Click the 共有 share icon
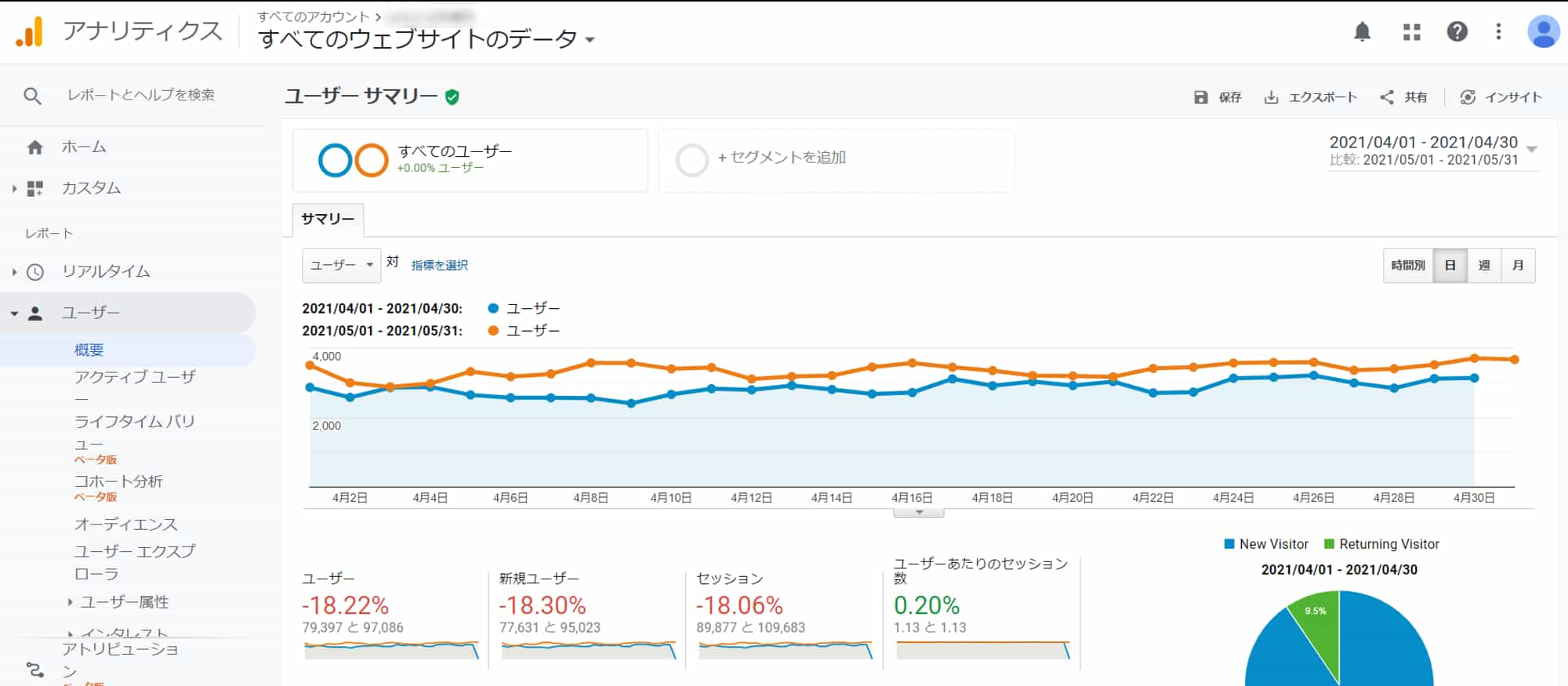This screenshot has height=686, width=1568. [1387, 97]
